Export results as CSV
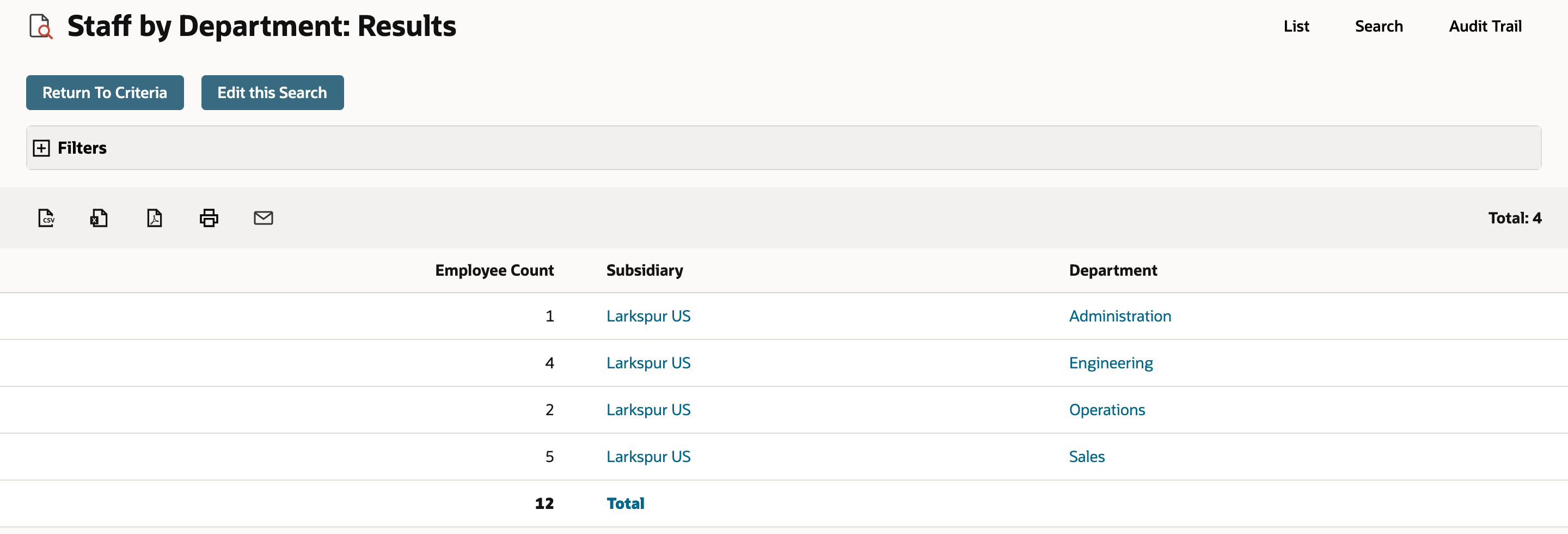Image resolution: width=1568 pixels, height=534 pixels. (x=46, y=218)
